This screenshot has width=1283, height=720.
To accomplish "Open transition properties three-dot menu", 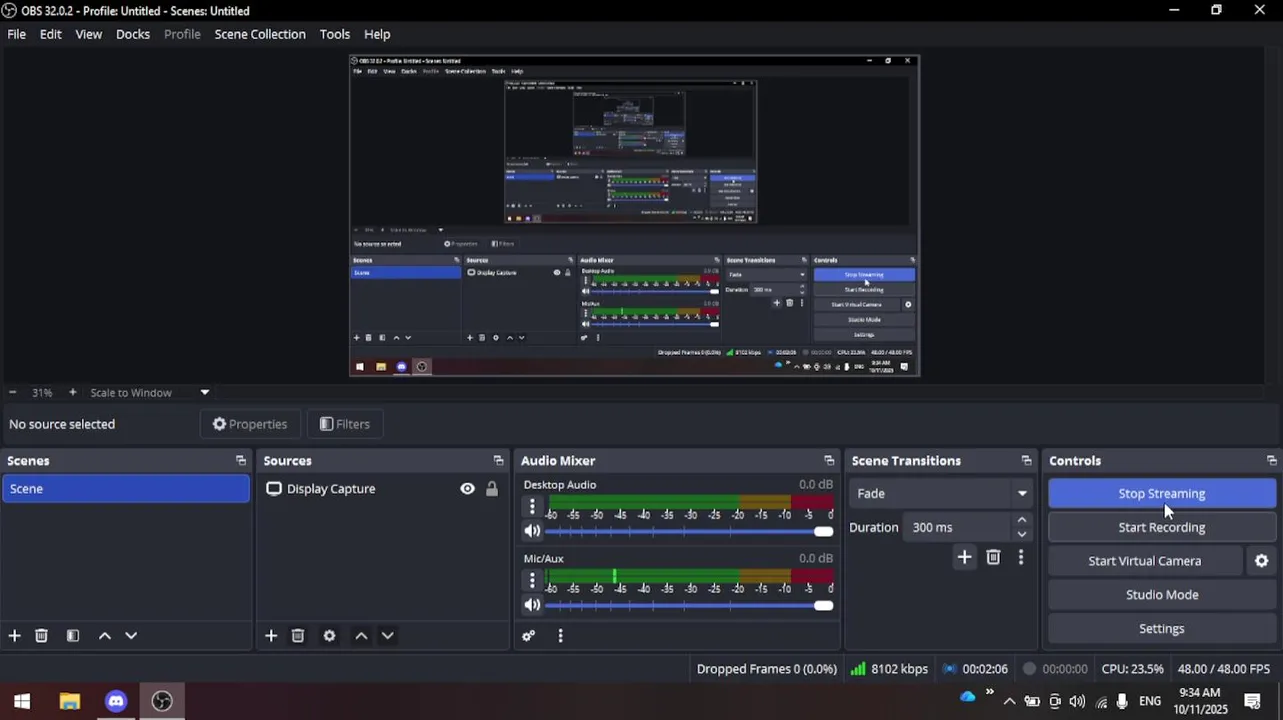I will tap(1021, 558).
